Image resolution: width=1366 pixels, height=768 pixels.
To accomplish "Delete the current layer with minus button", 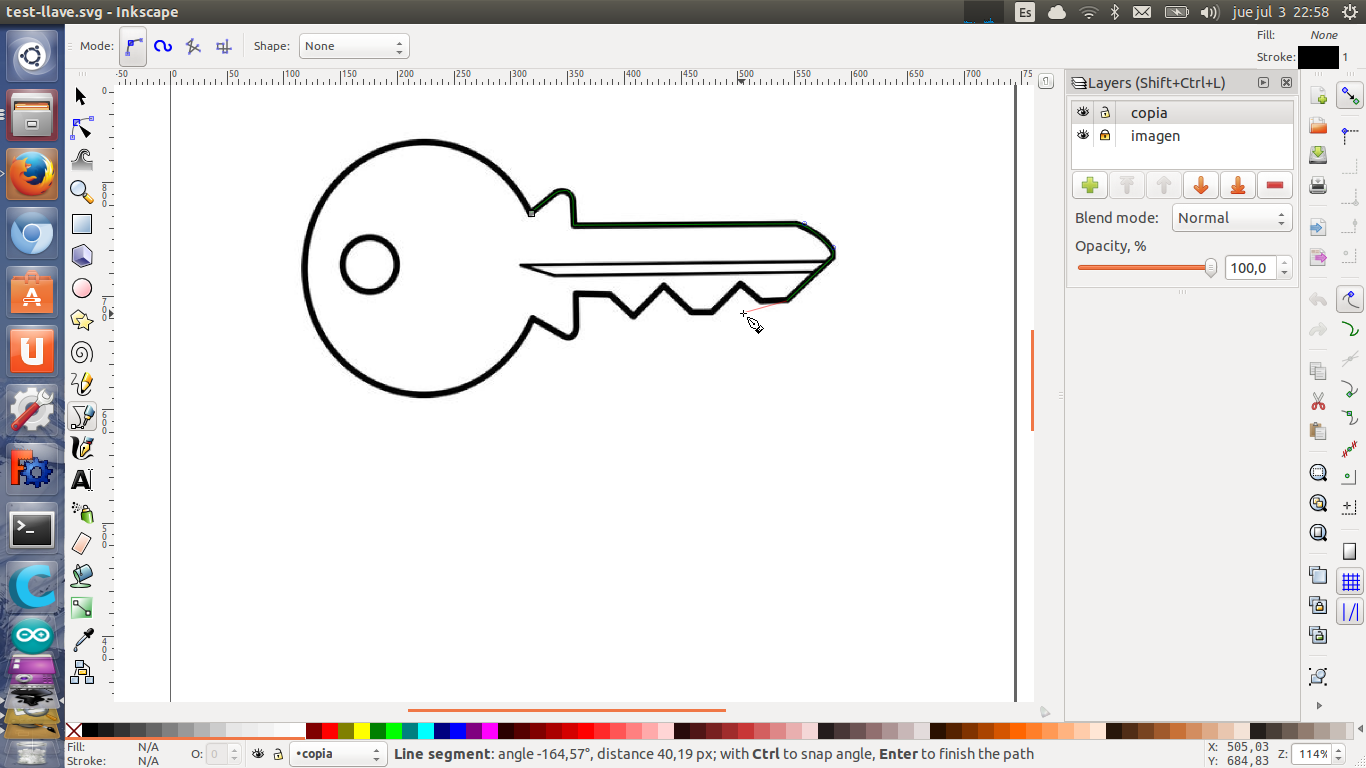I will [1274, 185].
